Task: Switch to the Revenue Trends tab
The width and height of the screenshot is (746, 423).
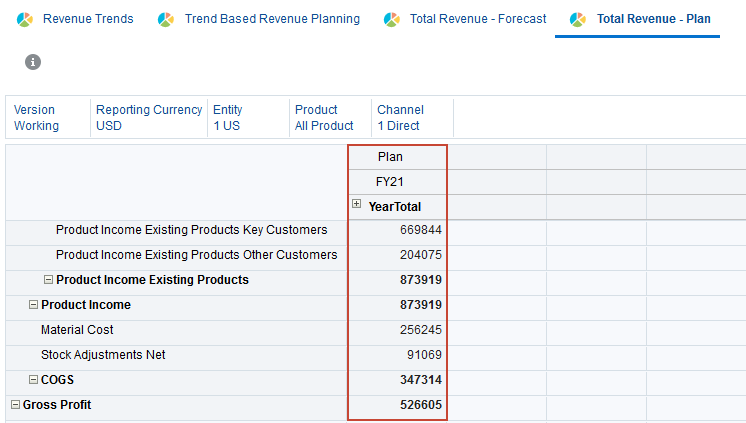Action: (88, 19)
